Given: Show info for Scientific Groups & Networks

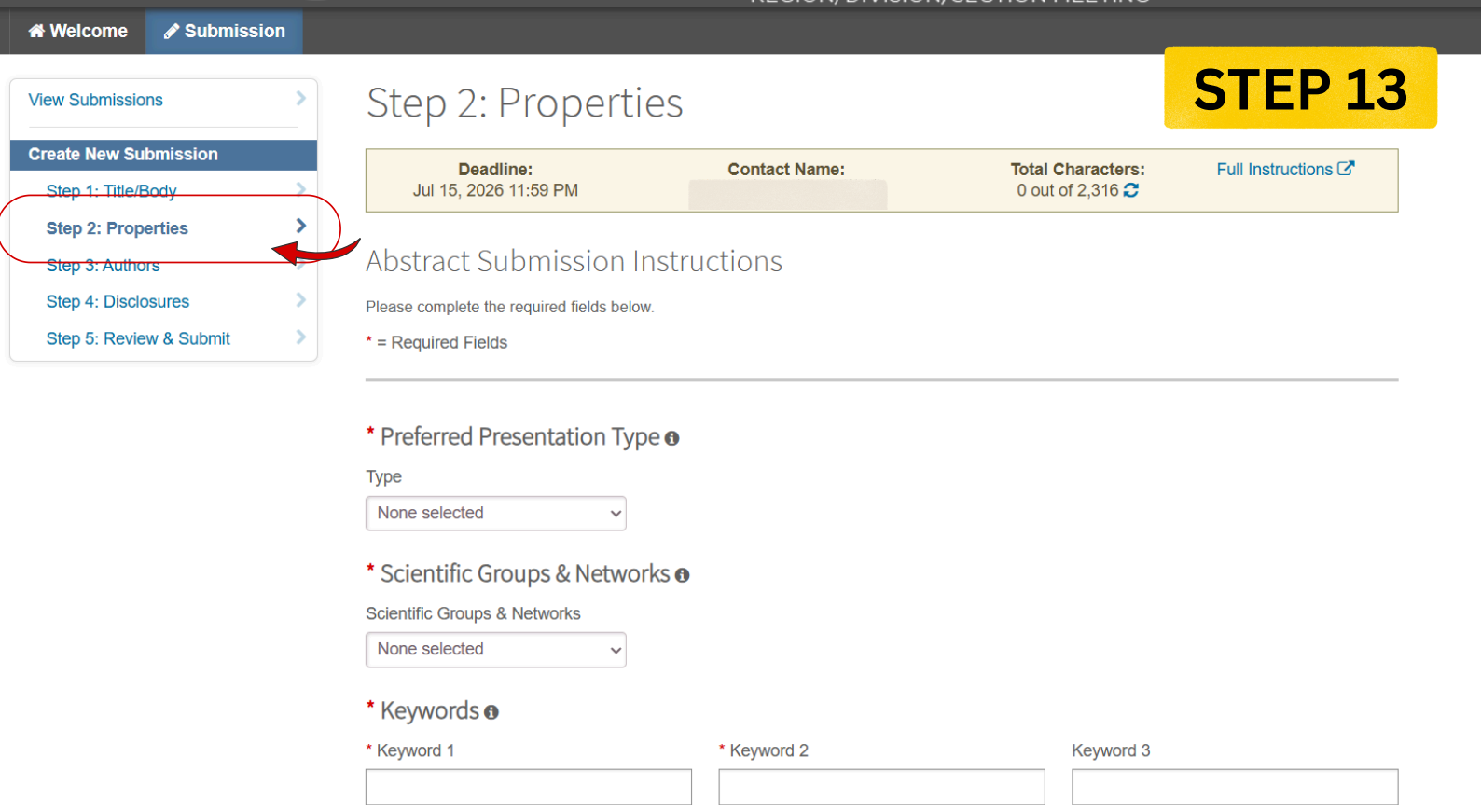Looking at the screenshot, I should (x=682, y=575).
